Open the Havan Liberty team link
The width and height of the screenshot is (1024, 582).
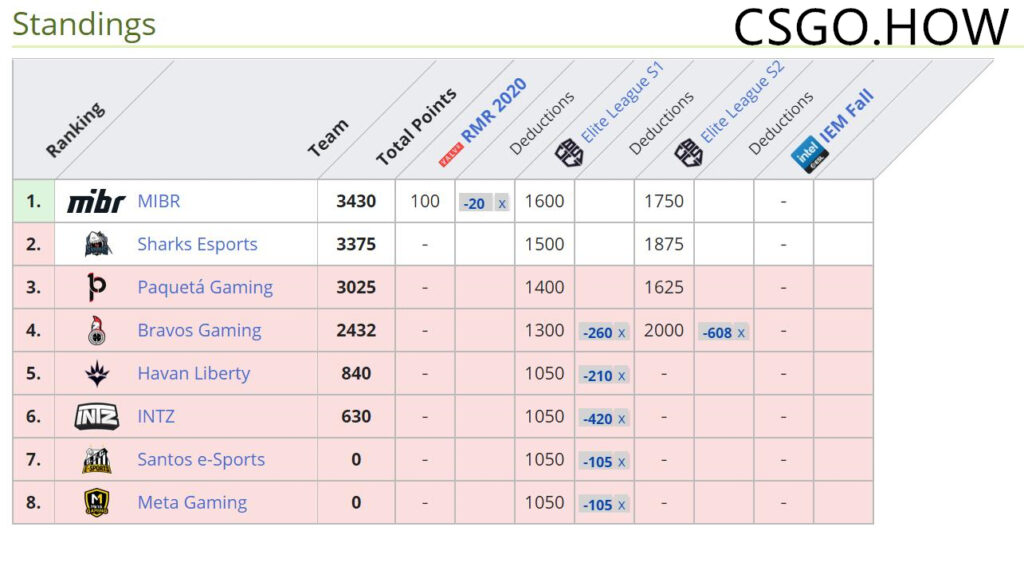tap(194, 374)
